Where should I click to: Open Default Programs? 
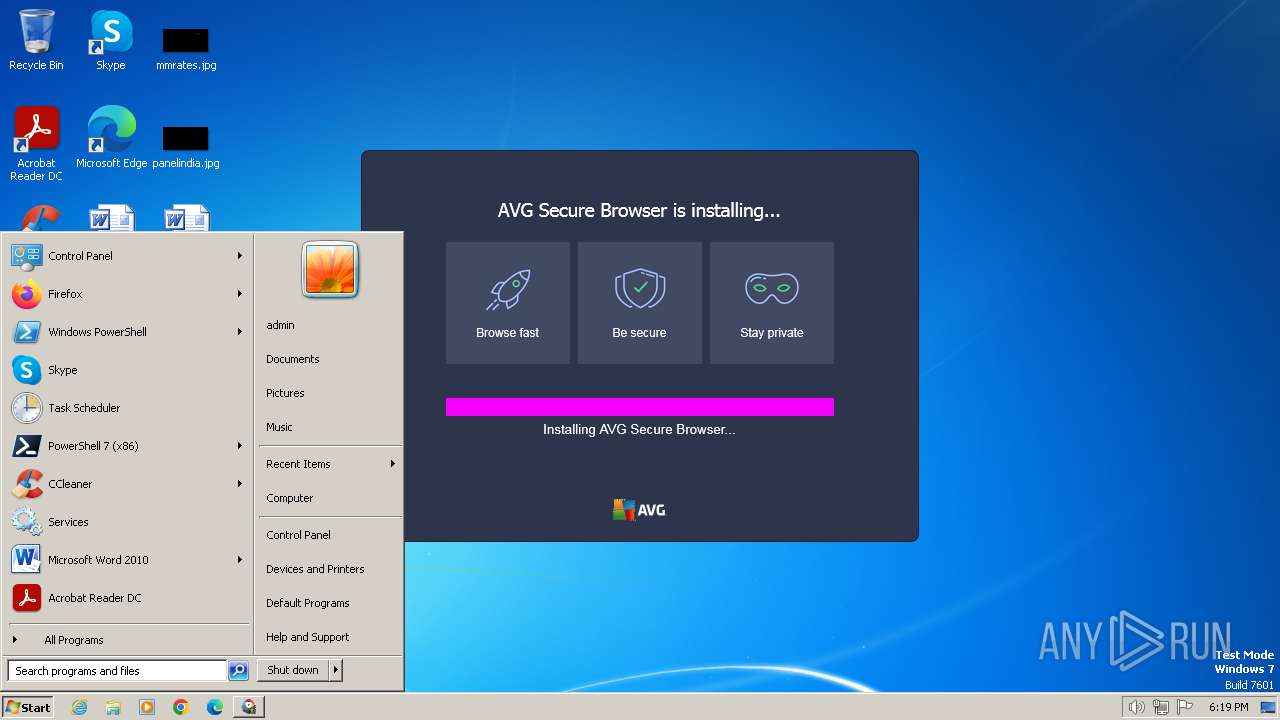pos(330,603)
